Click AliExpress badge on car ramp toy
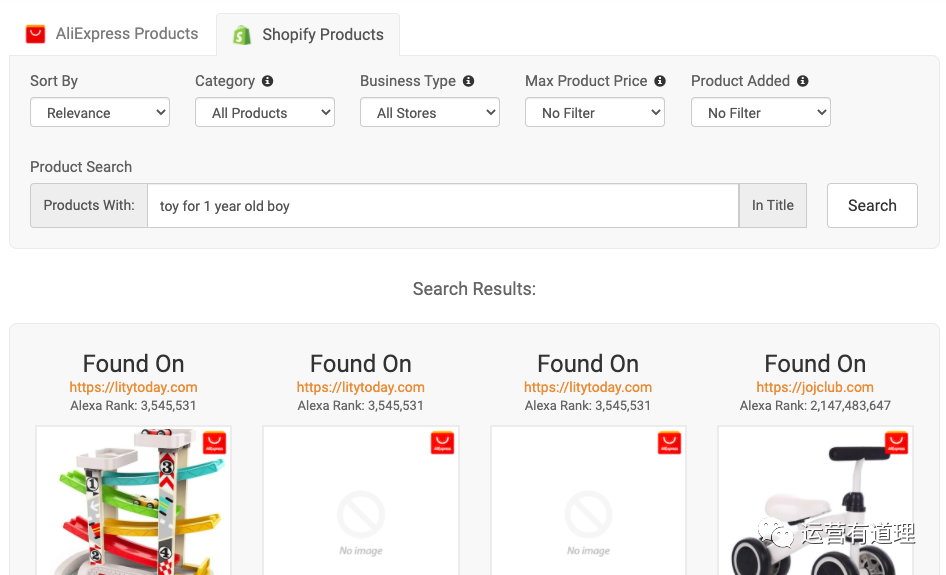Image resolution: width=946 pixels, height=575 pixels. click(x=214, y=443)
